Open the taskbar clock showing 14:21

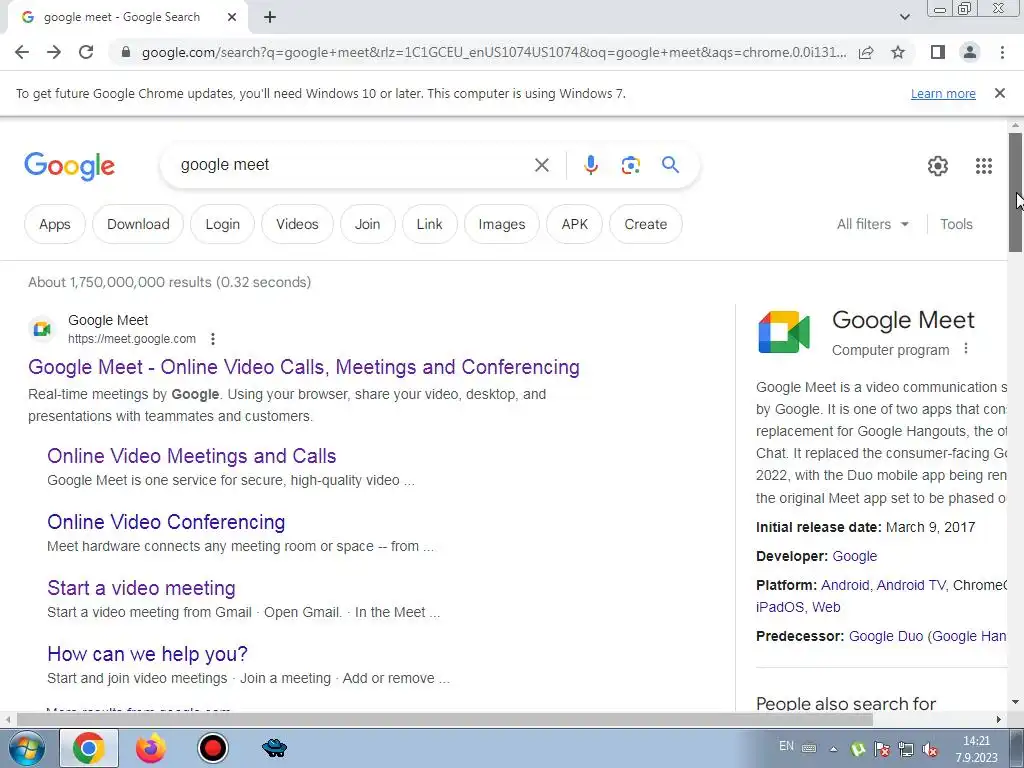976,749
